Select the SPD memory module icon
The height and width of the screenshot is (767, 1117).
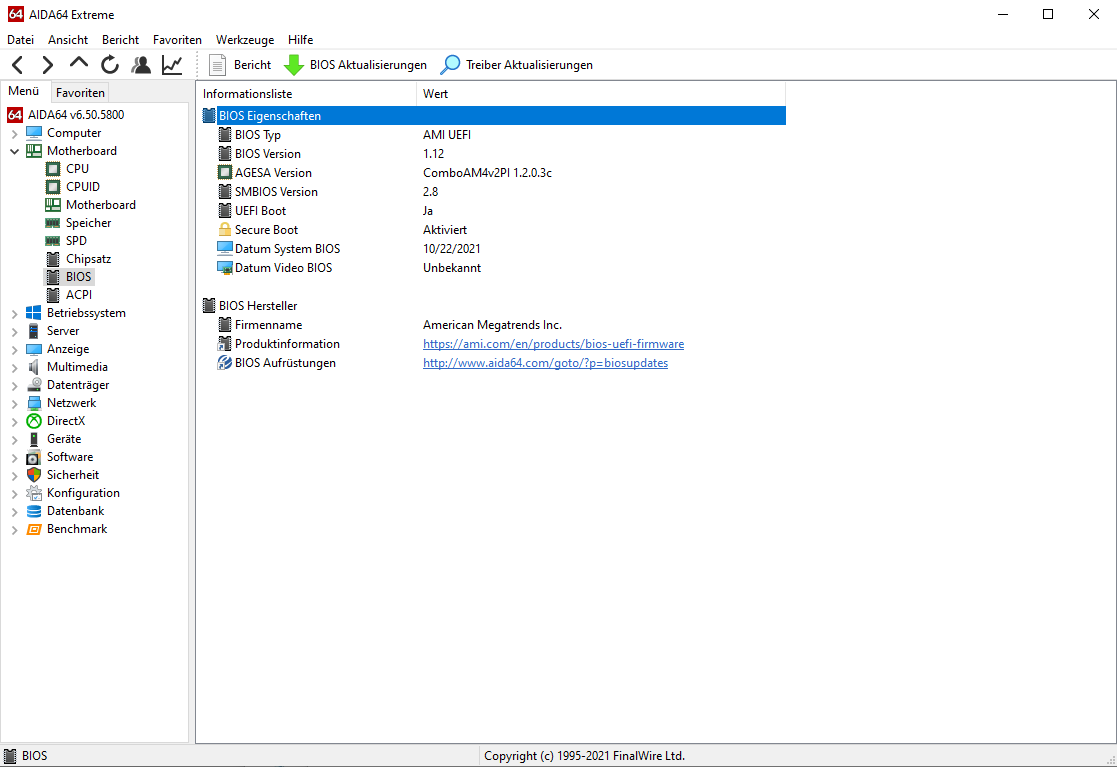53,241
